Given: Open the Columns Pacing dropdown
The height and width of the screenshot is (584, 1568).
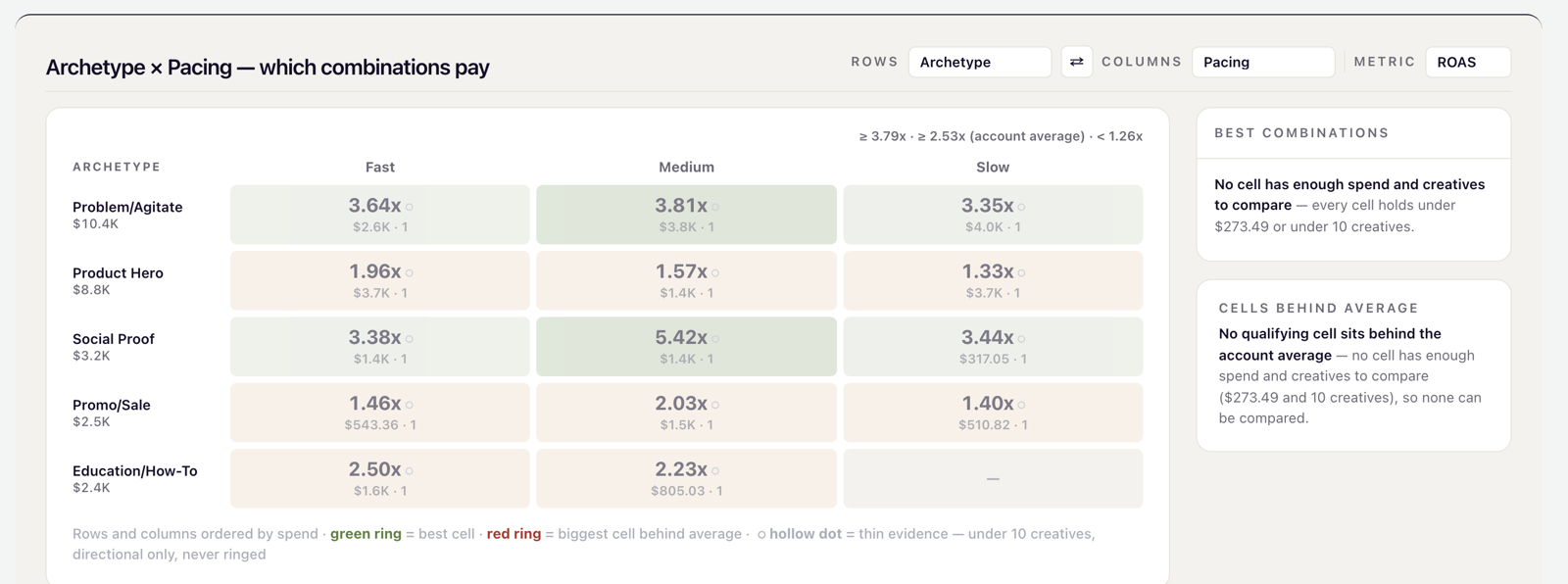Looking at the screenshot, I should coord(1263,62).
